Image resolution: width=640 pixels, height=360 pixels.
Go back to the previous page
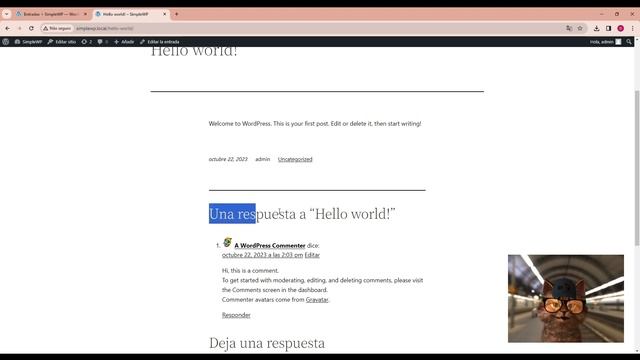8,28
